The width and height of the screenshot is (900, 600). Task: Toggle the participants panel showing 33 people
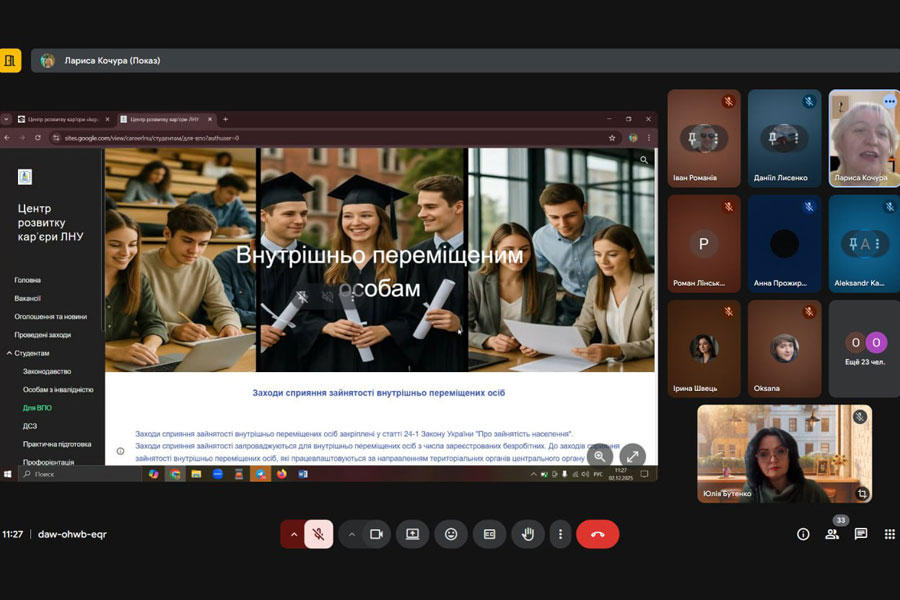(x=832, y=534)
